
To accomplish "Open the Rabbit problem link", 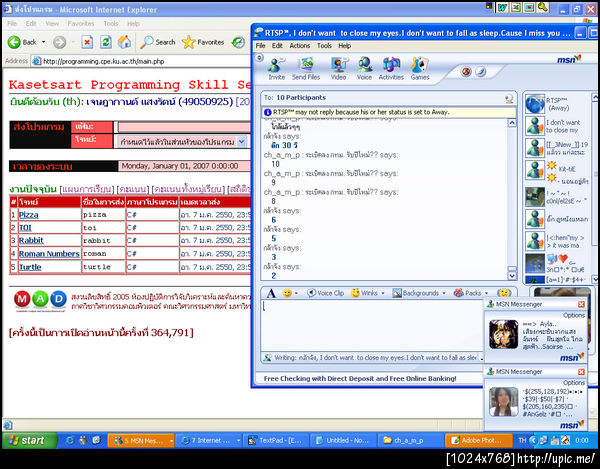I will (31, 241).
